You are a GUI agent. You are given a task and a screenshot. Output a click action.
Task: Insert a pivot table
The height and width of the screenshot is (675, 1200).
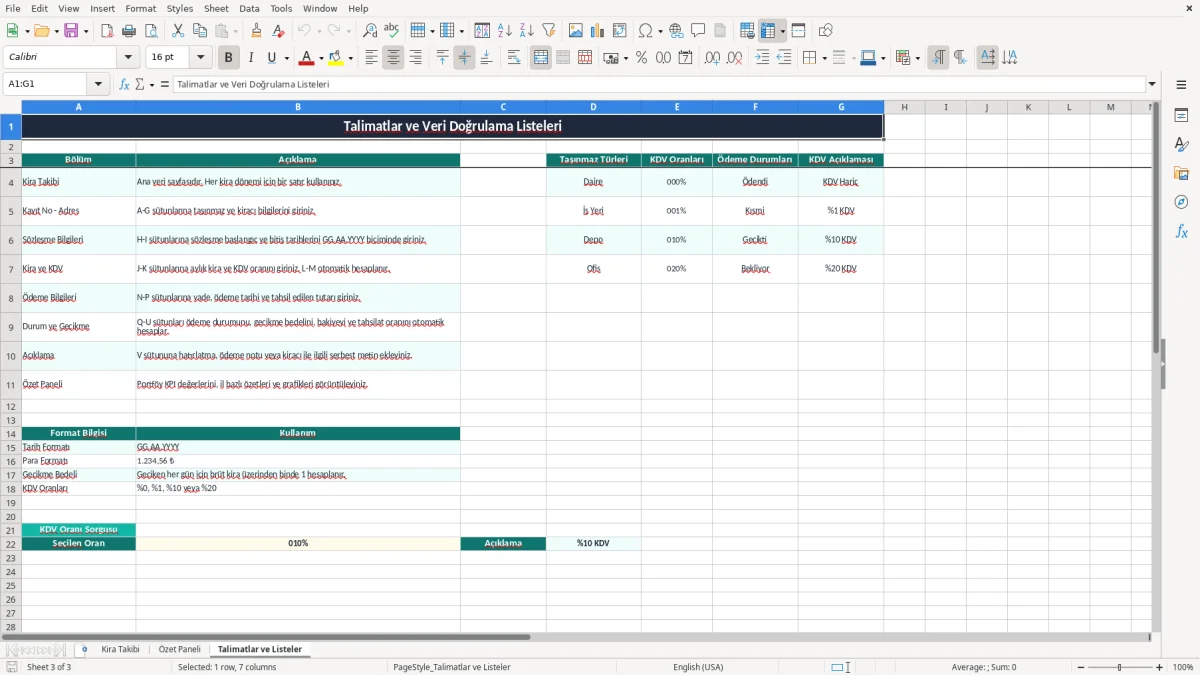pos(620,31)
